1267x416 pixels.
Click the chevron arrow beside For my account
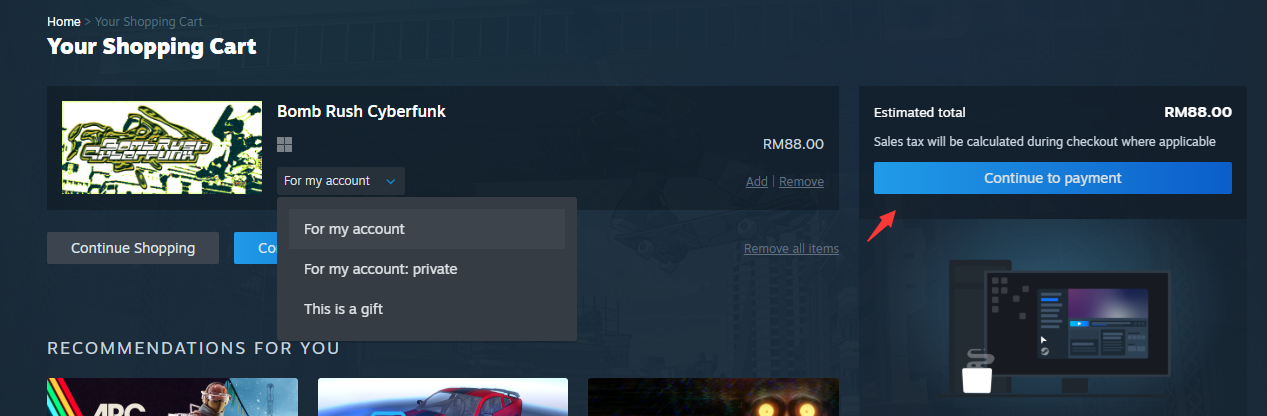tap(391, 181)
